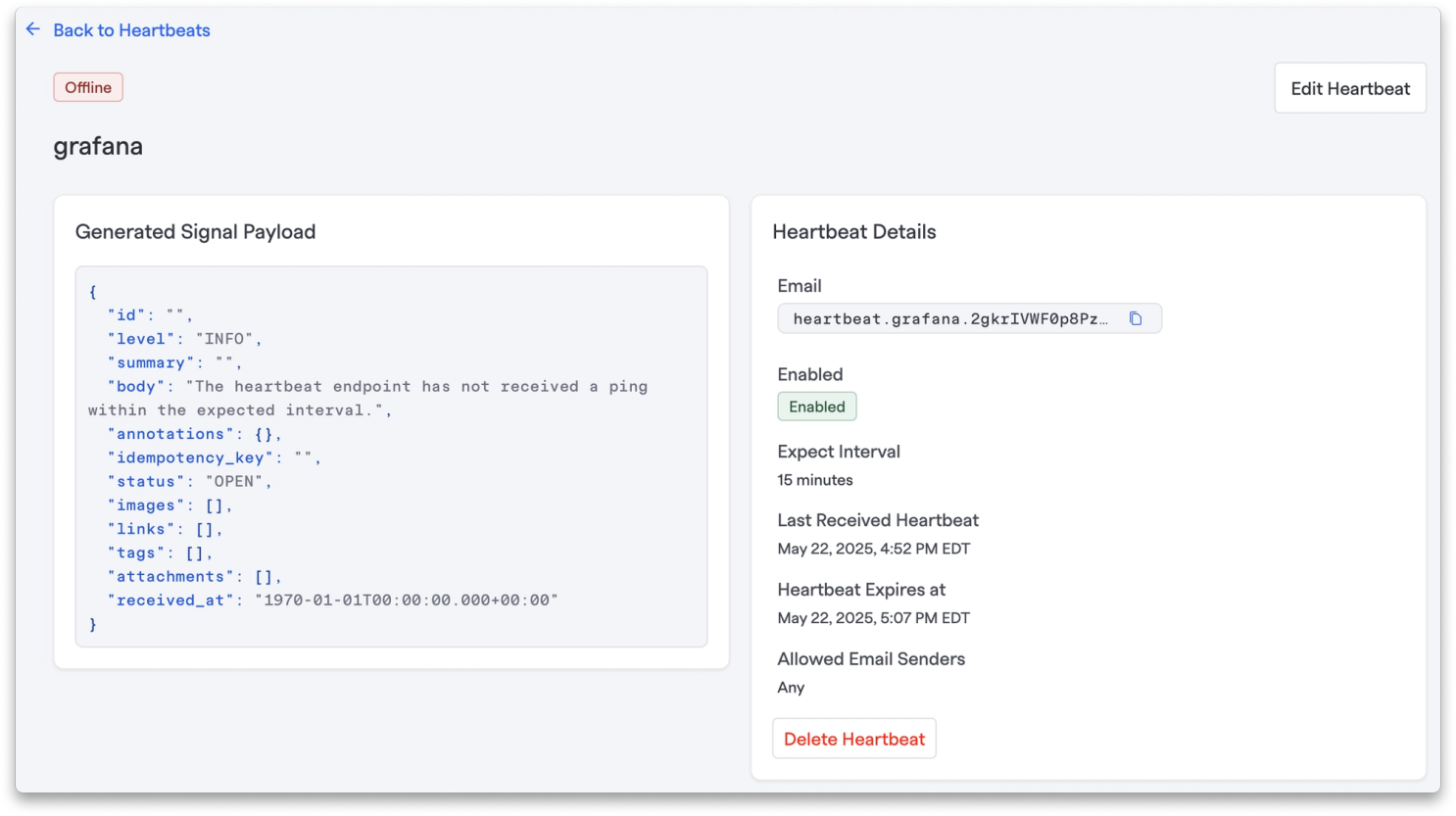Screen dimensions: 1456x816
Task: Click the Offline status badge
Action: pyautogui.click(x=88, y=87)
